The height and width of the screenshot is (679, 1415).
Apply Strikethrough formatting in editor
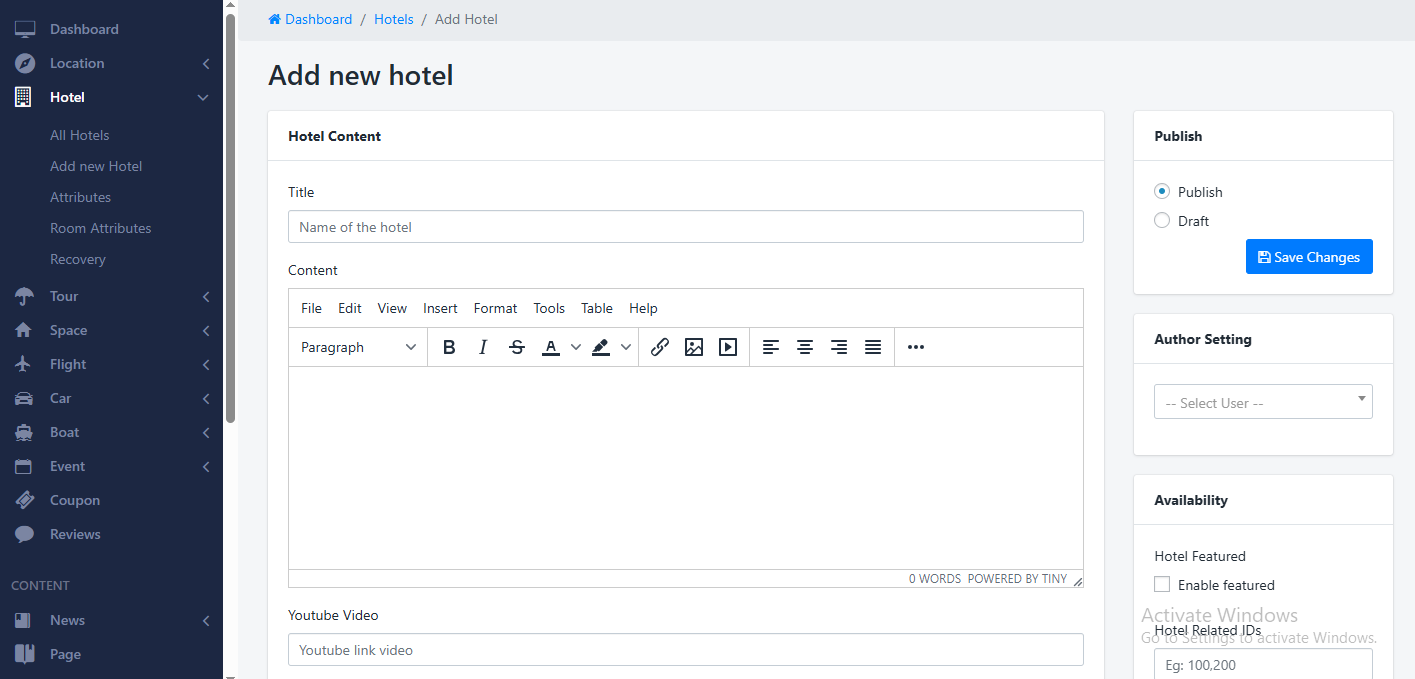(x=517, y=347)
